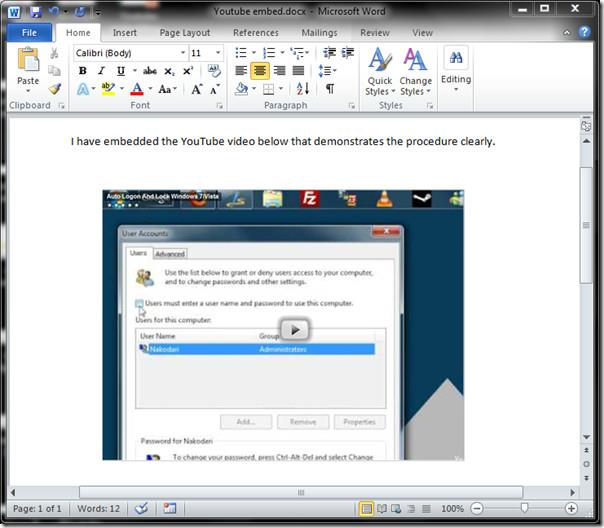604x528 pixels.
Task: Show paragraph marks with the pilcrow icon
Action: point(330,89)
